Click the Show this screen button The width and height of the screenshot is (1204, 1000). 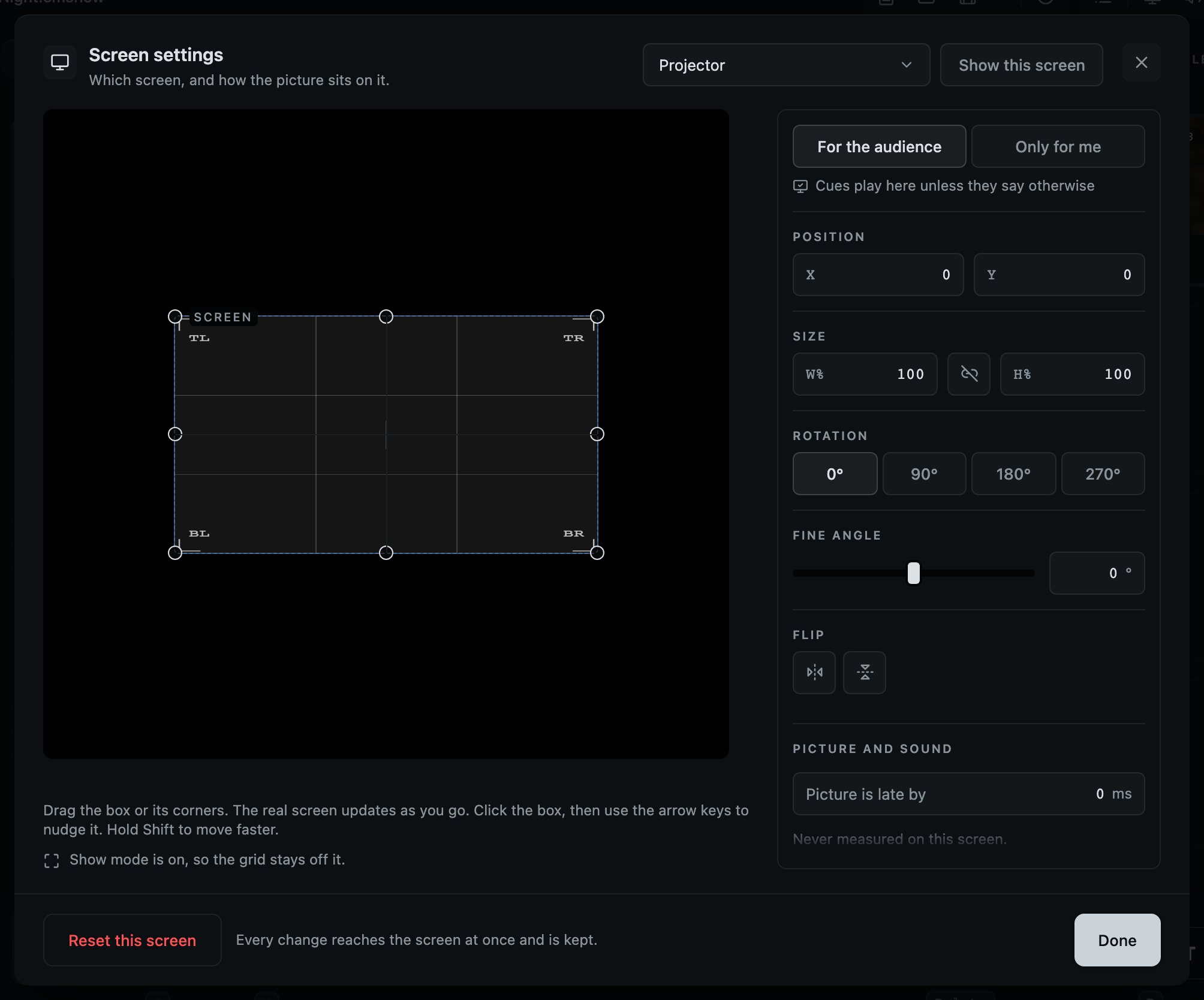(1021, 65)
